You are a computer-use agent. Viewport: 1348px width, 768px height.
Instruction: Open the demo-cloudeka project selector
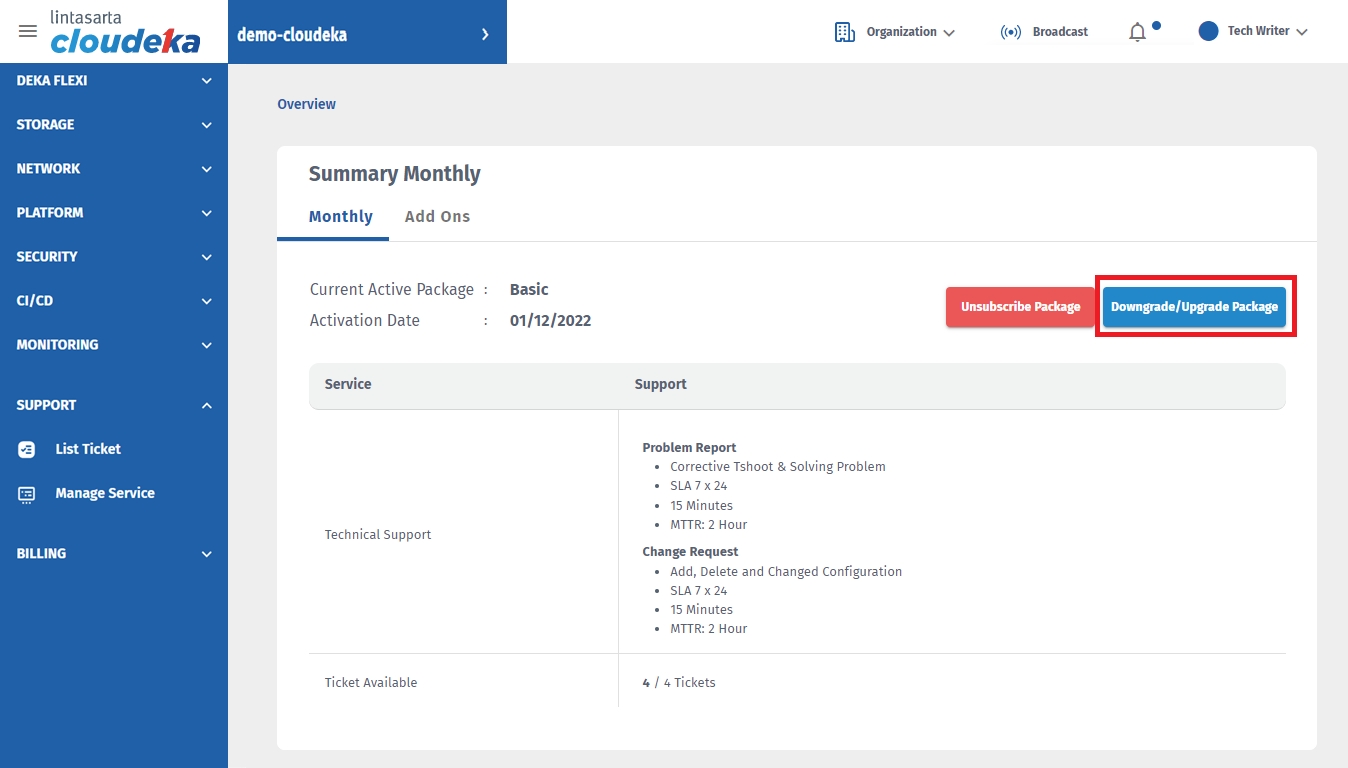pyautogui.click(x=366, y=34)
